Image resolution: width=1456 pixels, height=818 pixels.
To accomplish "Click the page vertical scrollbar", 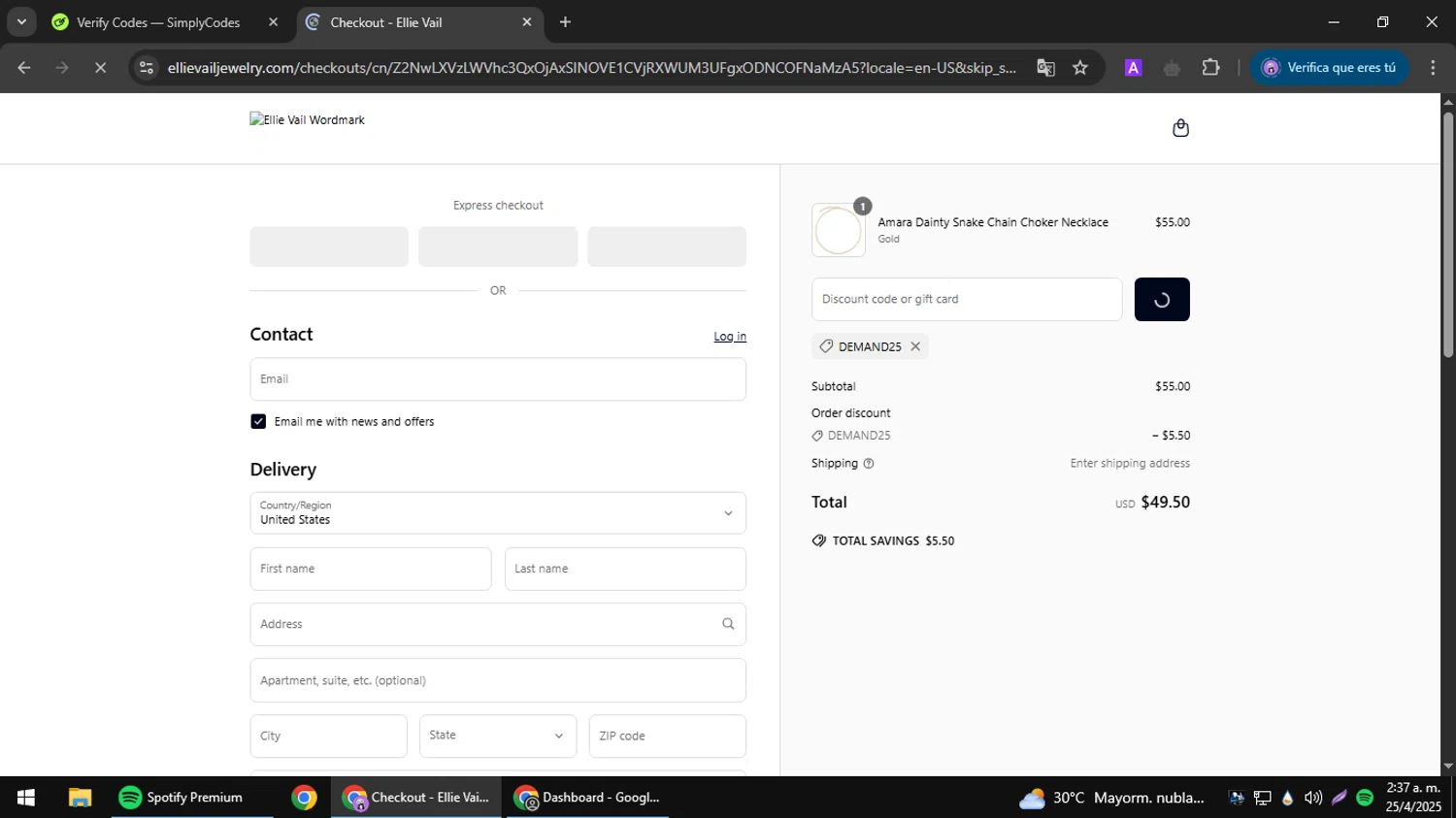I will pos(1447,233).
